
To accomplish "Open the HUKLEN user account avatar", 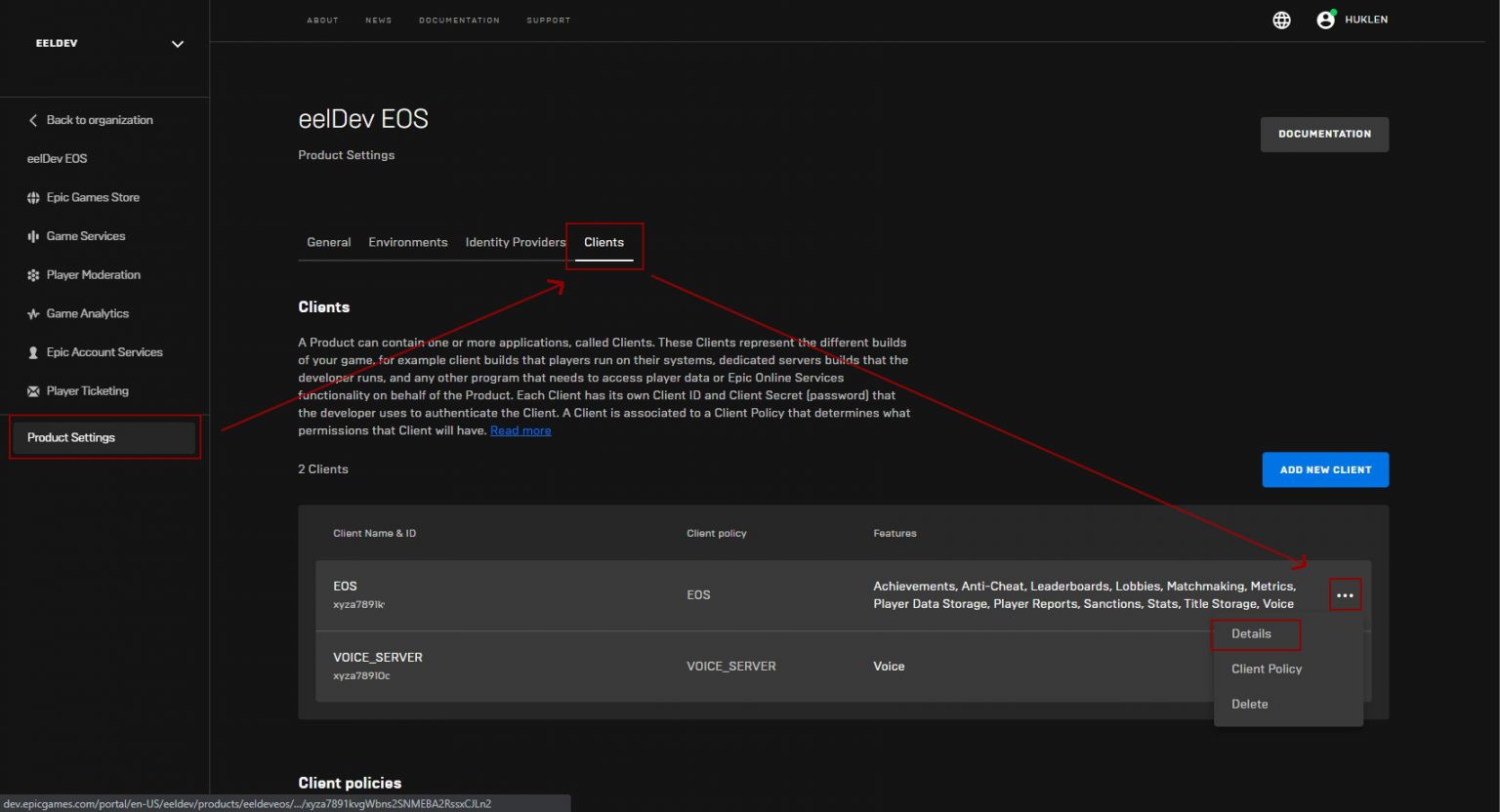I will [1325, 20].
